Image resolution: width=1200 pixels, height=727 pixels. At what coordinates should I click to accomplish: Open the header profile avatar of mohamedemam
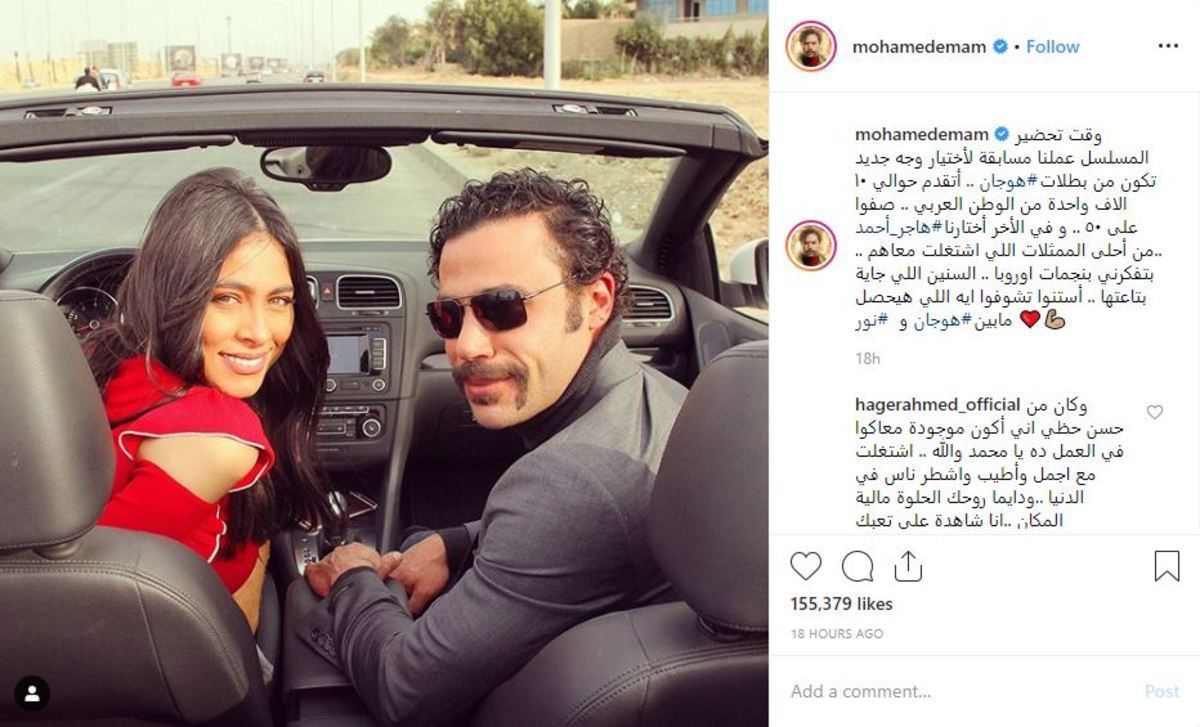click(810, 46)
